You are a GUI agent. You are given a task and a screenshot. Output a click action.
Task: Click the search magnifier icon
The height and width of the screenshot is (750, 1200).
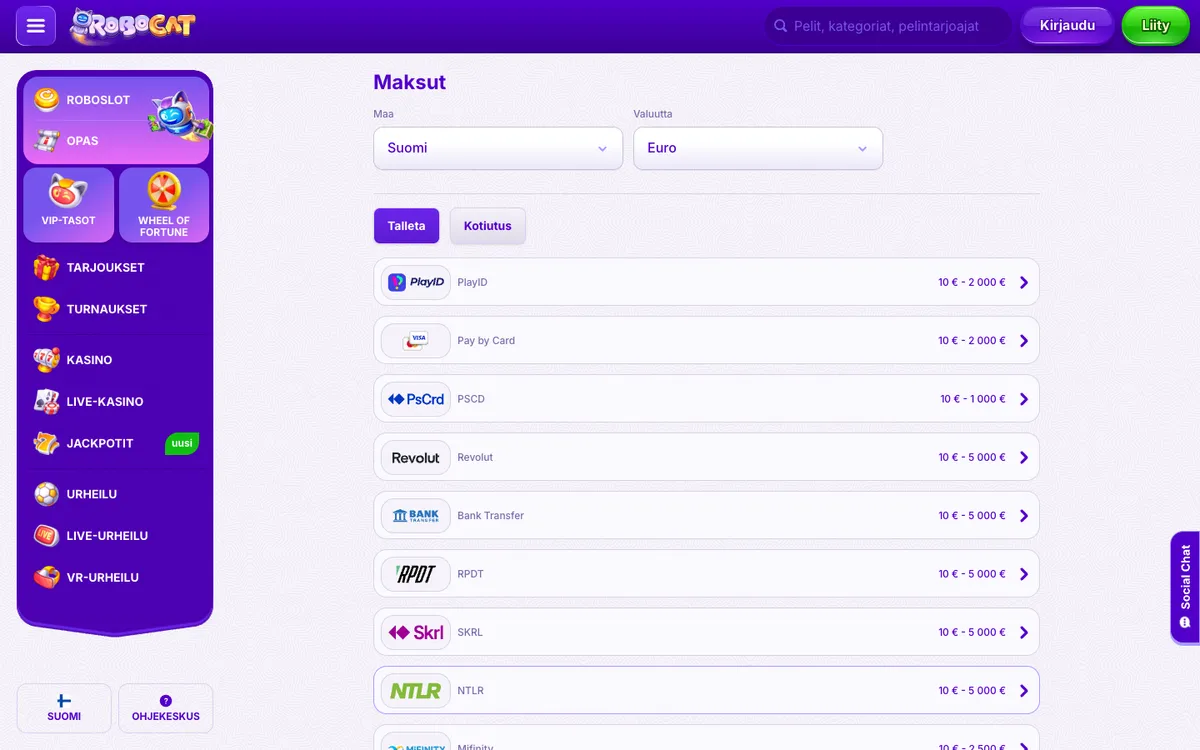pos(780,26)
